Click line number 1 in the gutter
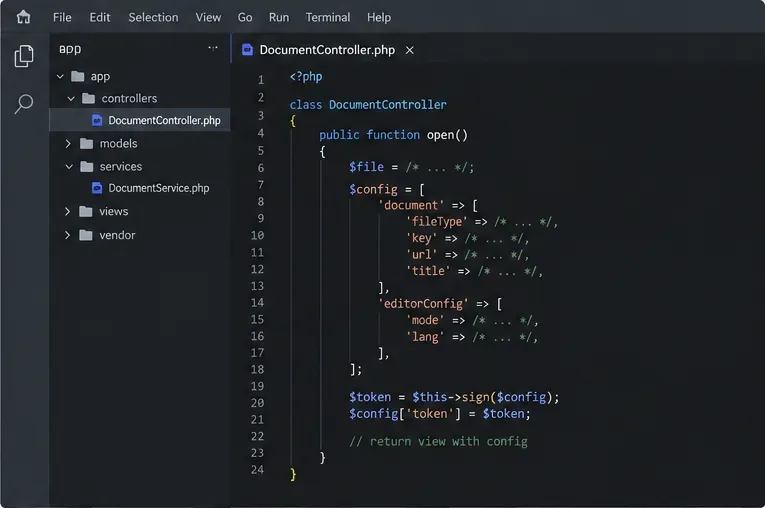This screenshot has width=765, height=508. tap(261, 80)
